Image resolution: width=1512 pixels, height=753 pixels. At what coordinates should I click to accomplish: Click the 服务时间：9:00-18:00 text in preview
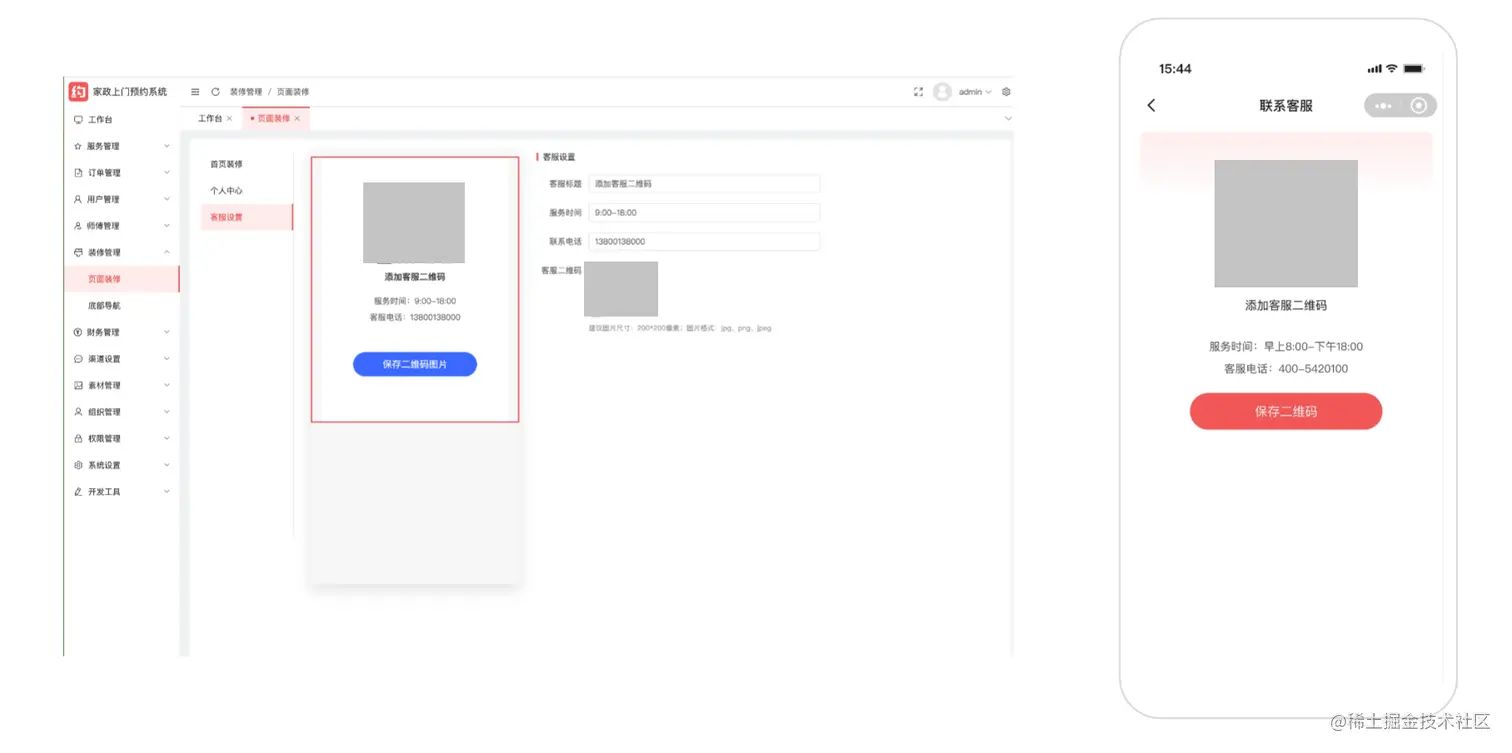click(415, 300)
